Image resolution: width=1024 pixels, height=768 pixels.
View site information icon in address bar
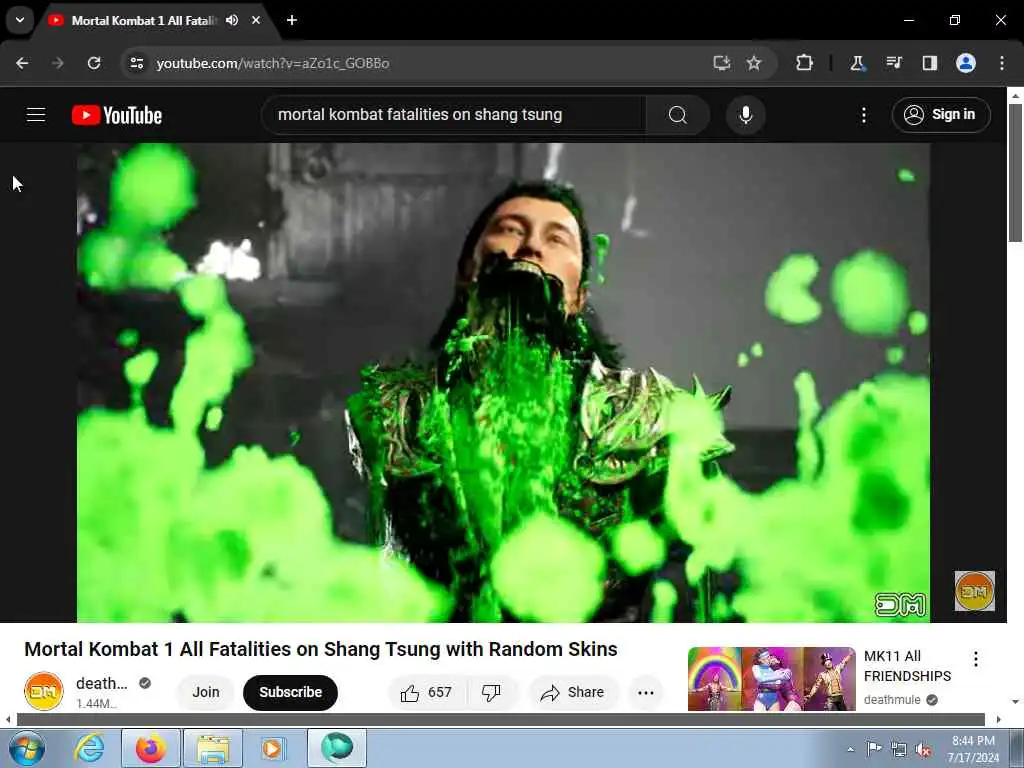coord(136,63)
